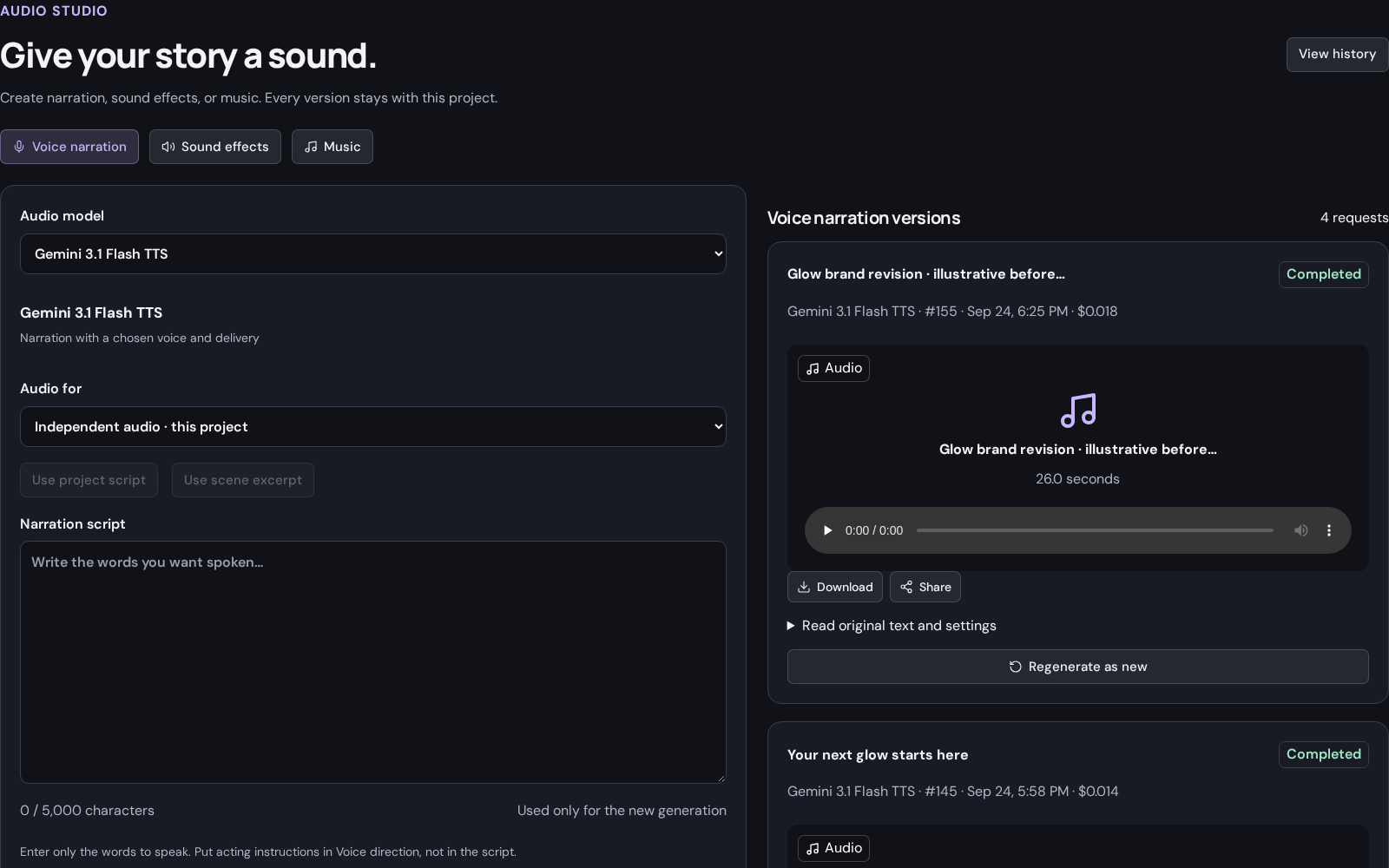Image resolution: width=1389 pixels, height=868 pixels.
Task: Click the Your next glow starts here title
Action: [x=878, y=755]
